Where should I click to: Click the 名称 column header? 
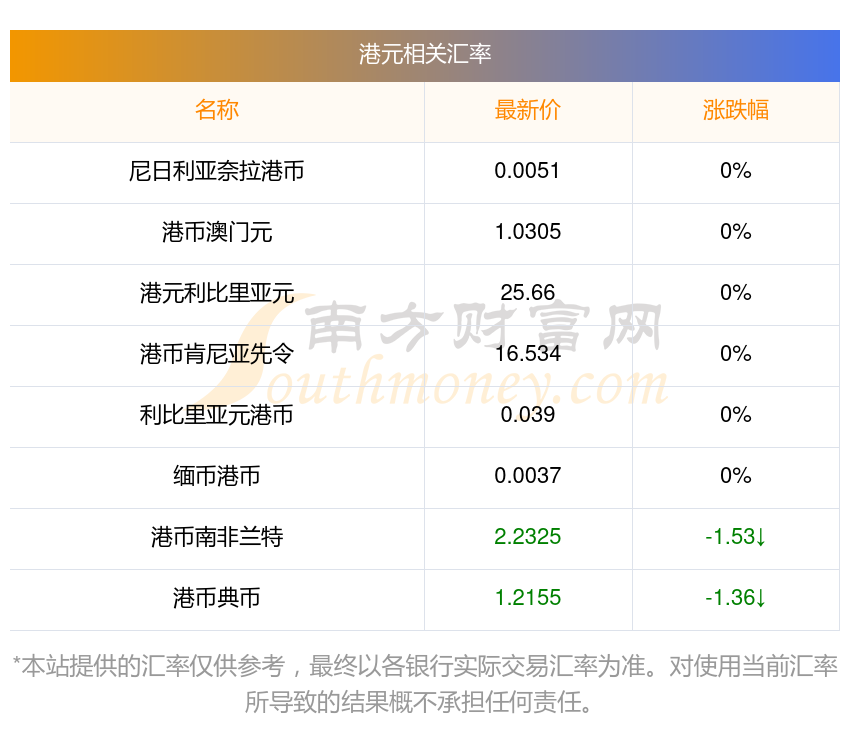point(217,110)
